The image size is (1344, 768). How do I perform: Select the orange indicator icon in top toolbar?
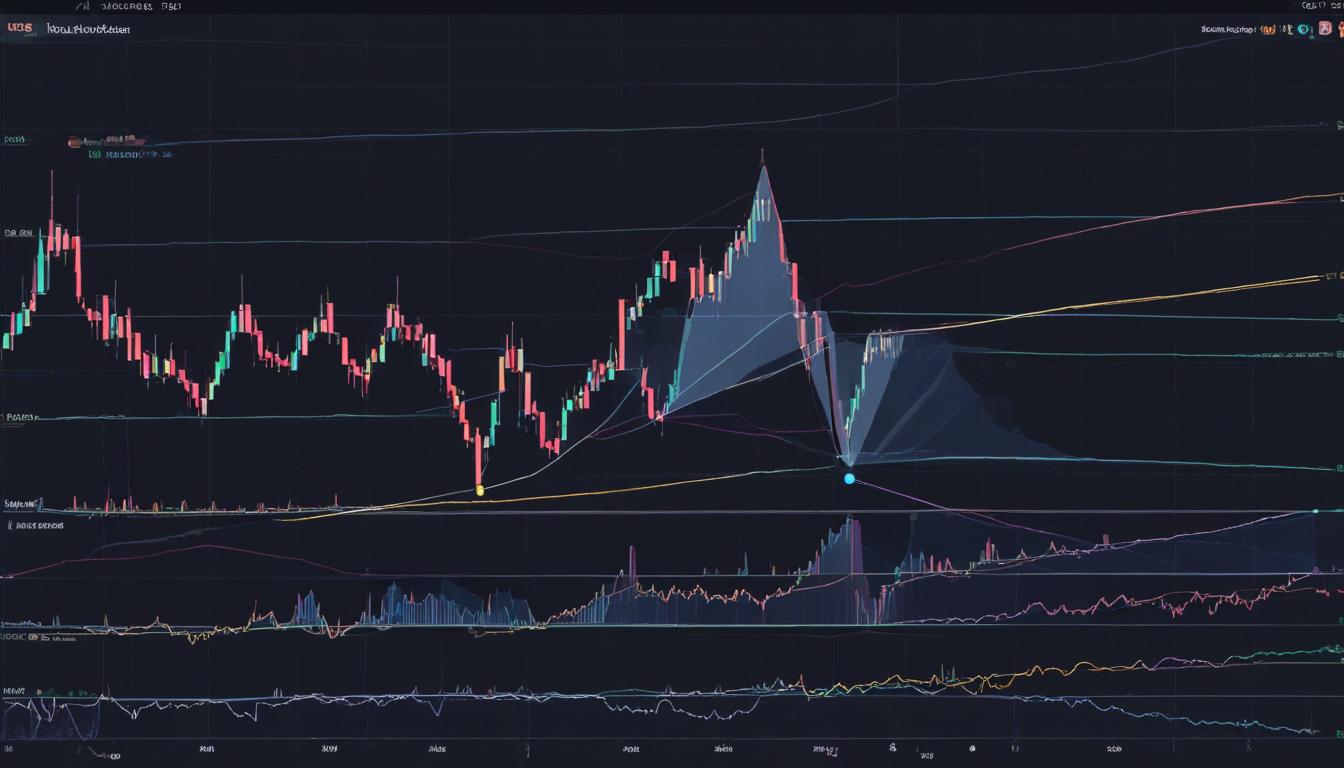click(x=1269, y=29)
